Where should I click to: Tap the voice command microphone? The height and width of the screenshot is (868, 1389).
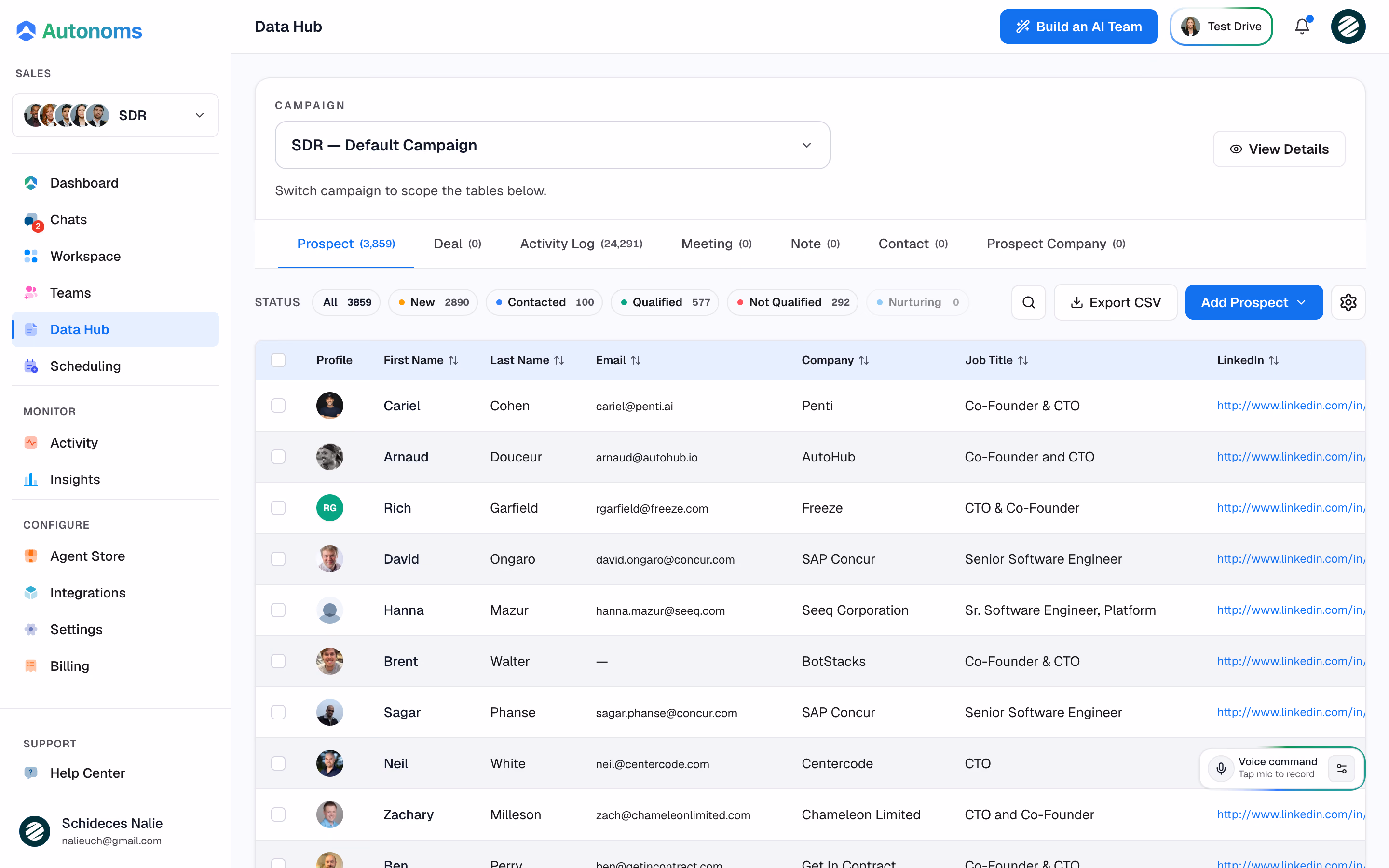pos(1221,768)
